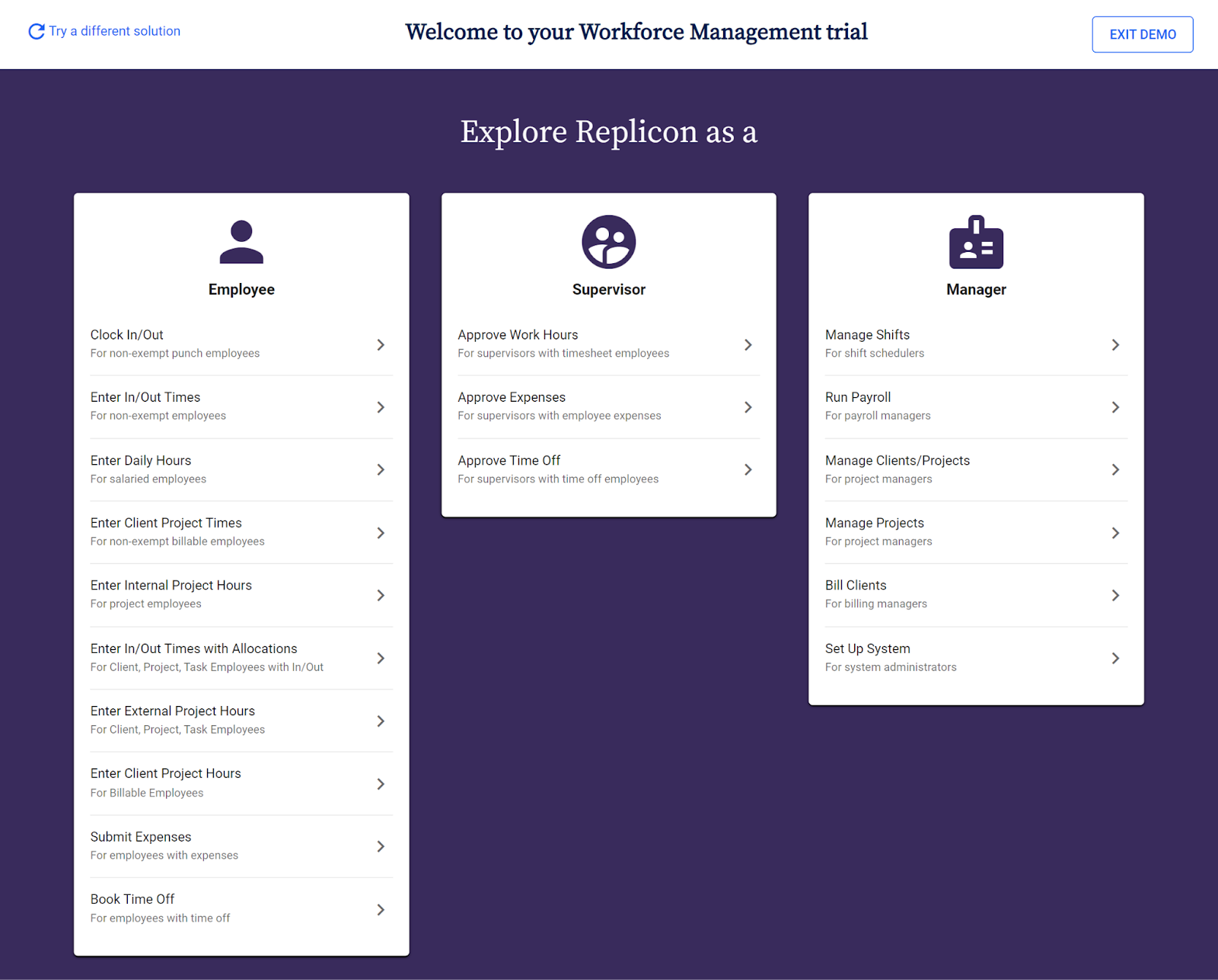
Task: Choose Manage Clients/Projects option
Action: 976,469
